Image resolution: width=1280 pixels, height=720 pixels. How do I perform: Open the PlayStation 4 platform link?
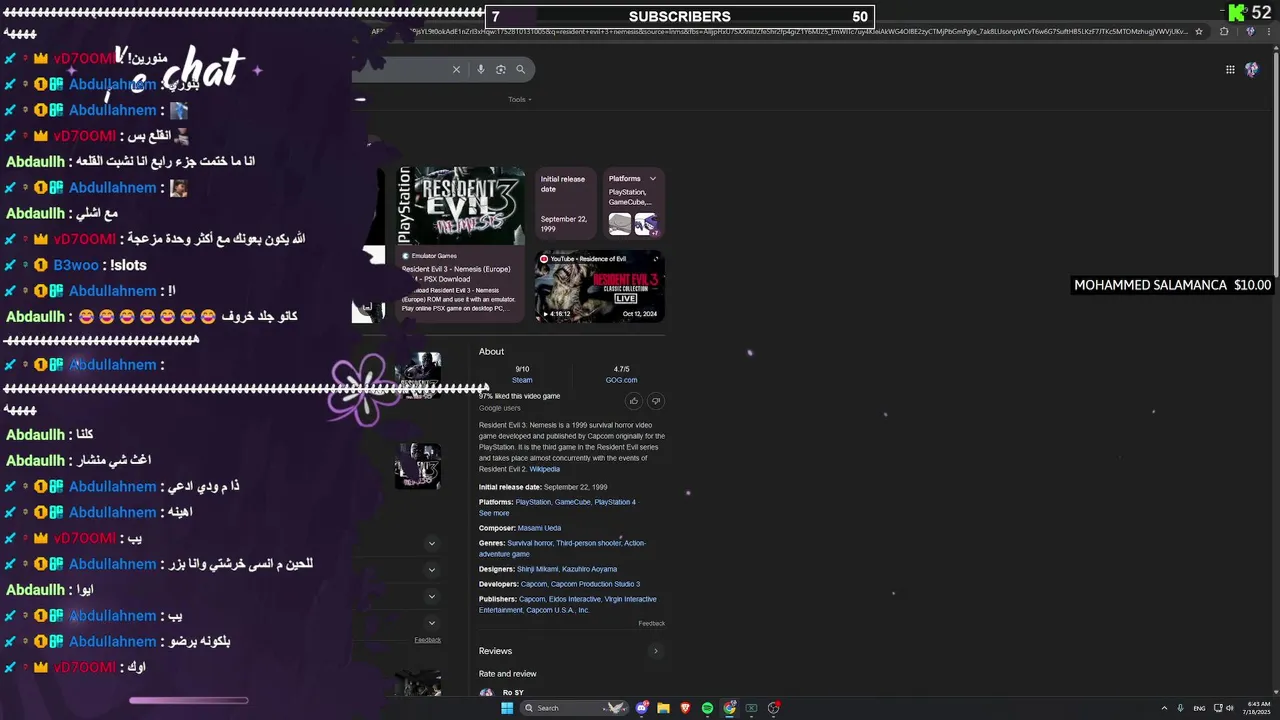[615, 502]
